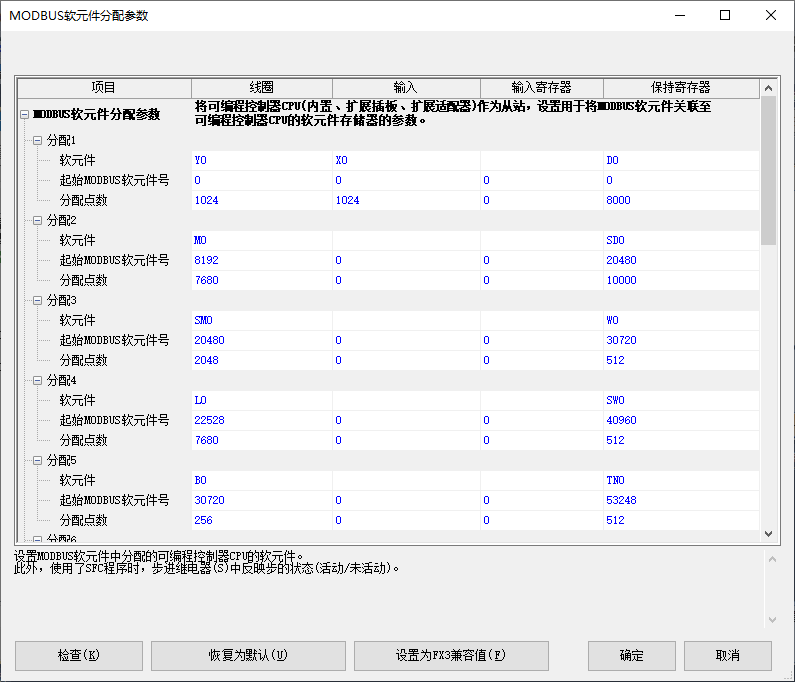This screenshot has height=682, width=795.
Task: Select the 256 points cell
Action: (262, 520)
